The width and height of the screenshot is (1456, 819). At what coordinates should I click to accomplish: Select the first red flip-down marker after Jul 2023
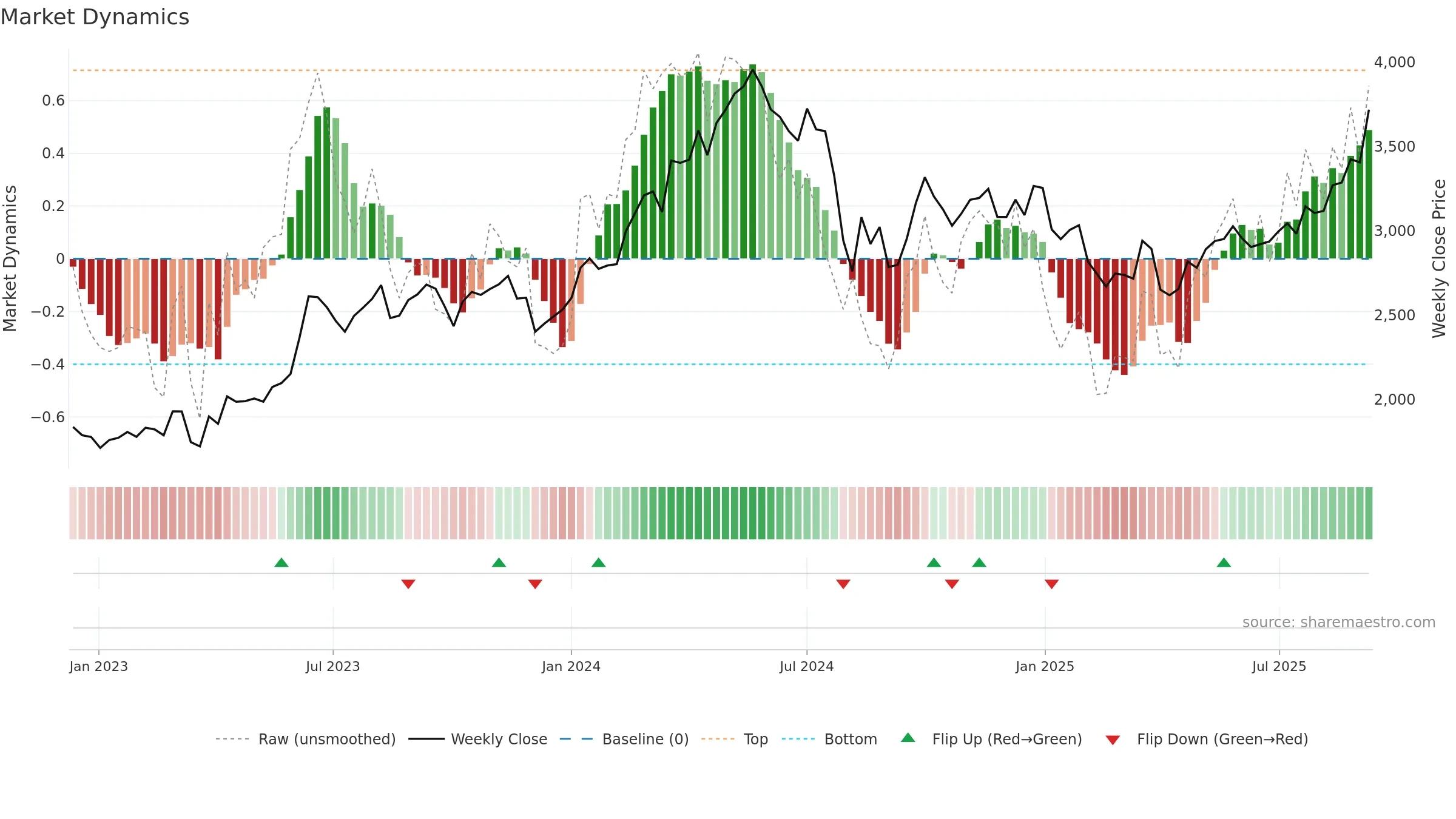pyautogui.click(x=408, y=584)
